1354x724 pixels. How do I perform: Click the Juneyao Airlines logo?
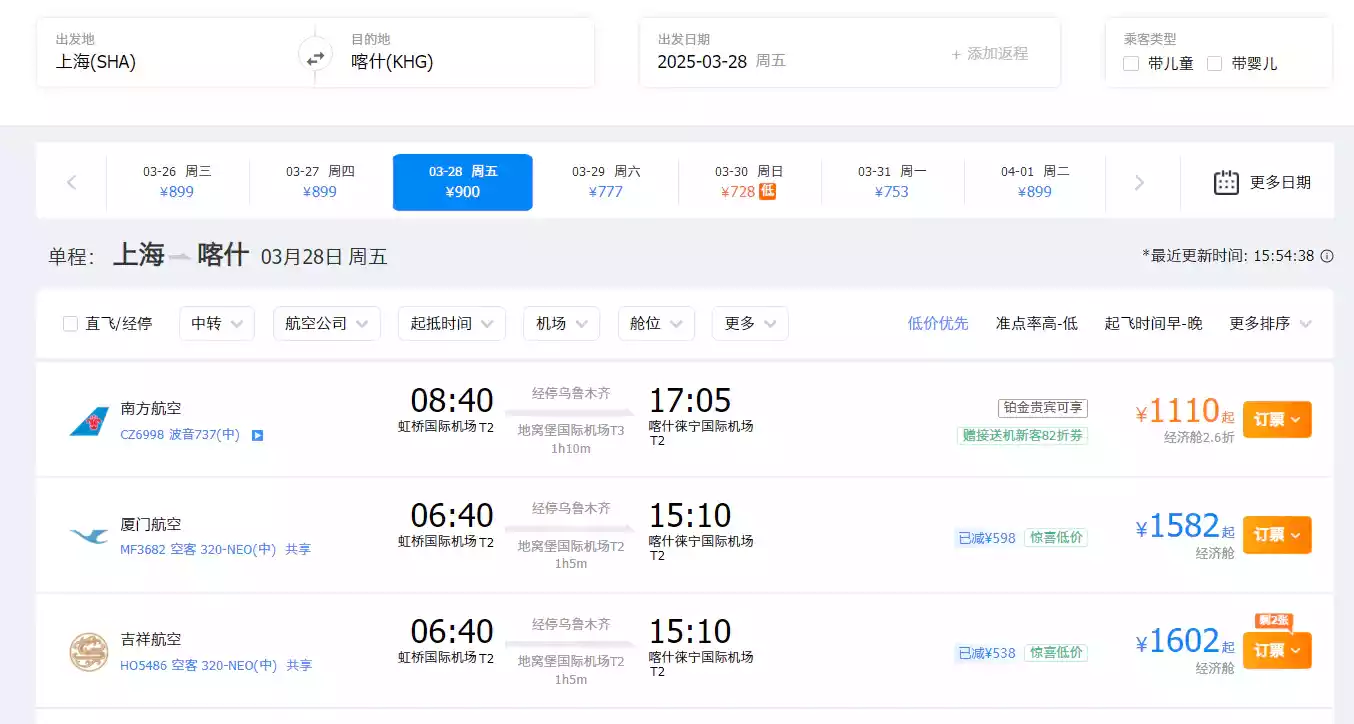[x=89, y=652]
